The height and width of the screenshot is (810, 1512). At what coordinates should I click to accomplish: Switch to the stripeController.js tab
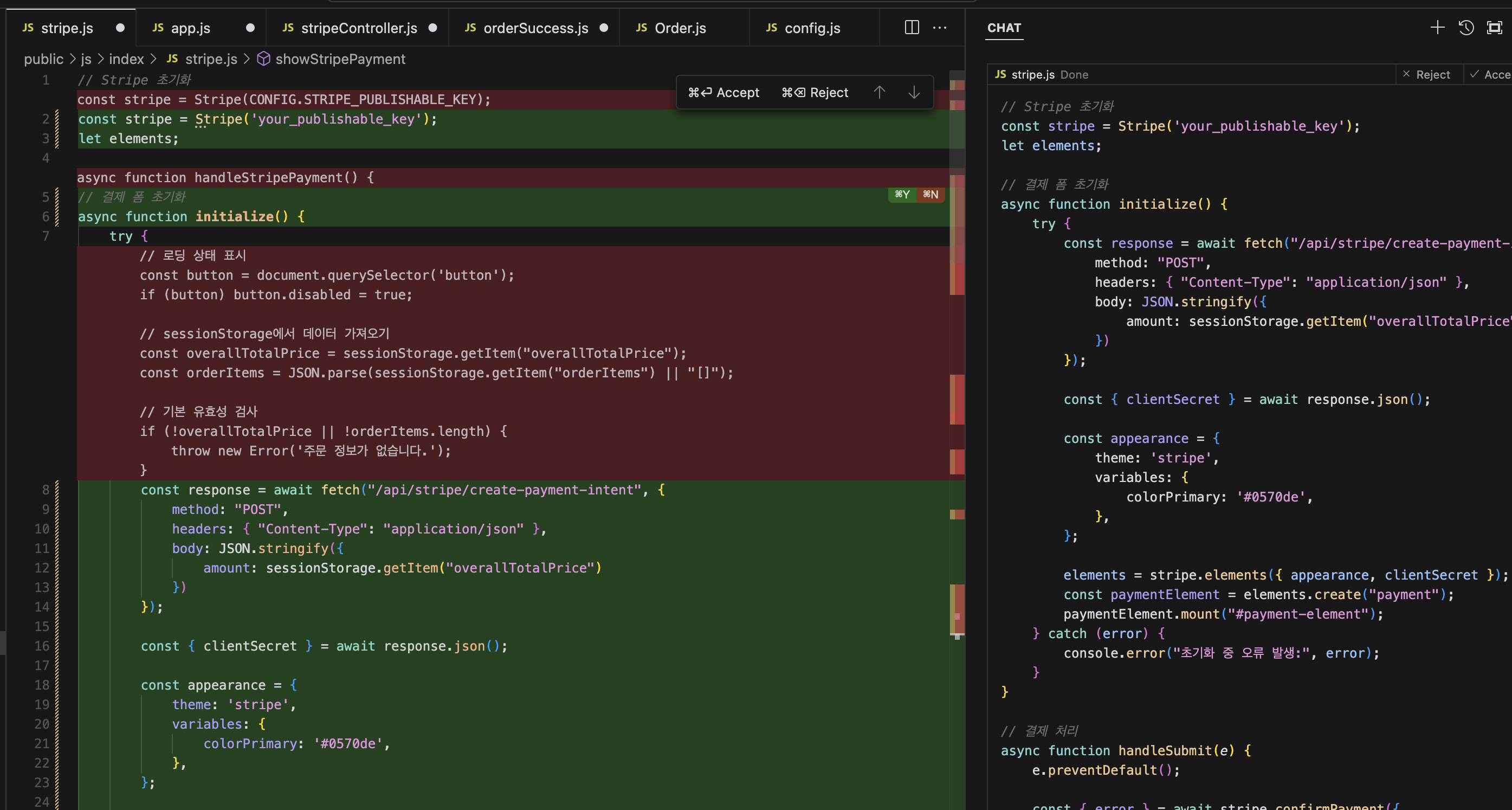coord(358,28)
